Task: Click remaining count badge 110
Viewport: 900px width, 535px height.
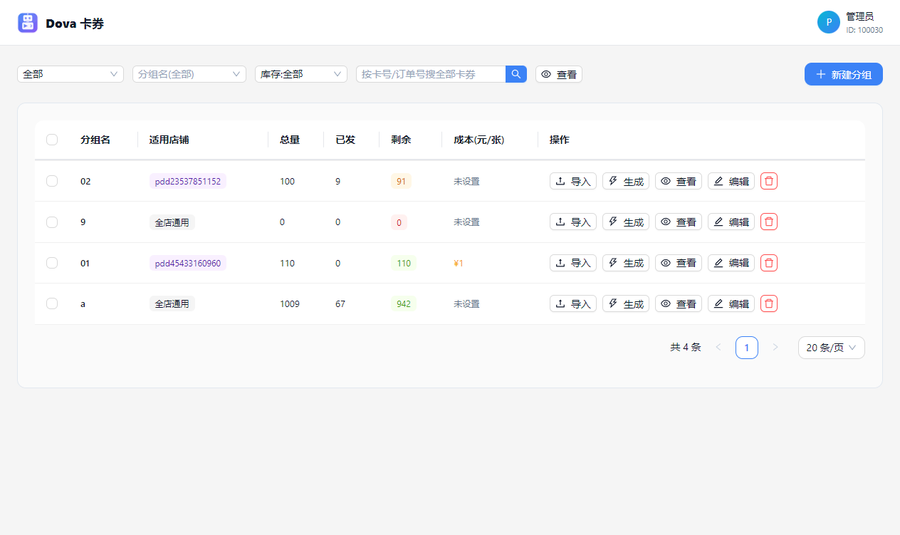Action: (404, 263)
